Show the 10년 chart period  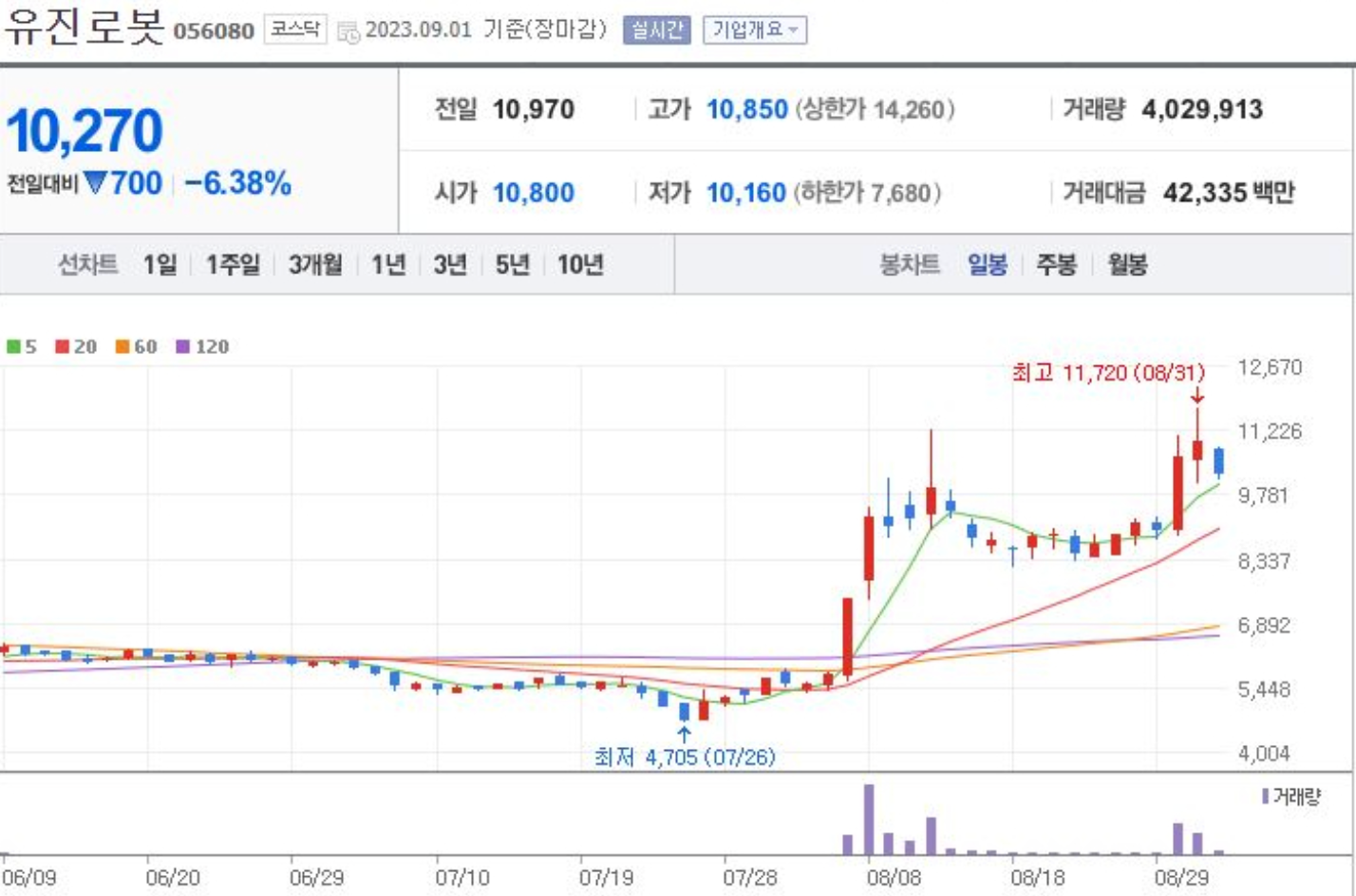click(580, 267)
